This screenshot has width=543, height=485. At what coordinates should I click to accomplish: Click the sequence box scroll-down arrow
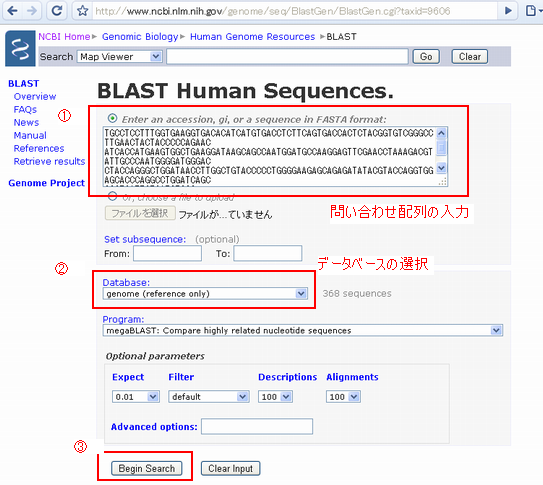(441, 168)
